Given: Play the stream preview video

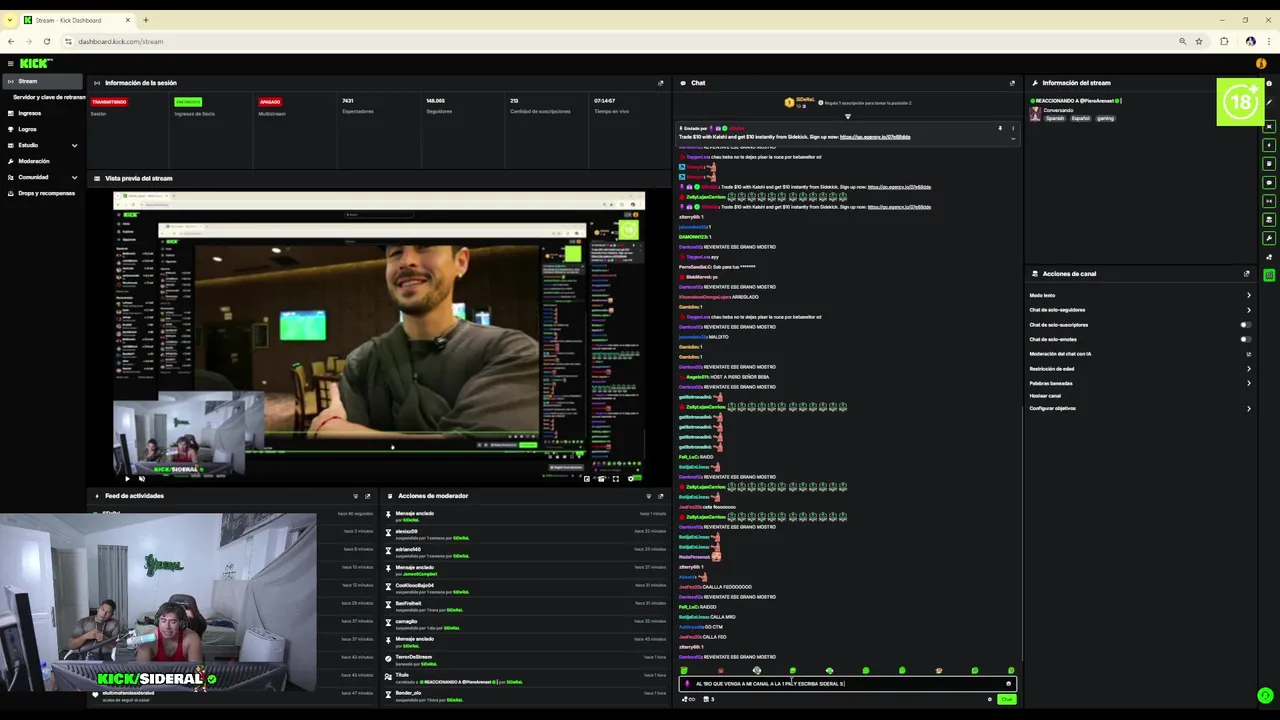Looking at the screenshot, I should (x=127, y=478).
